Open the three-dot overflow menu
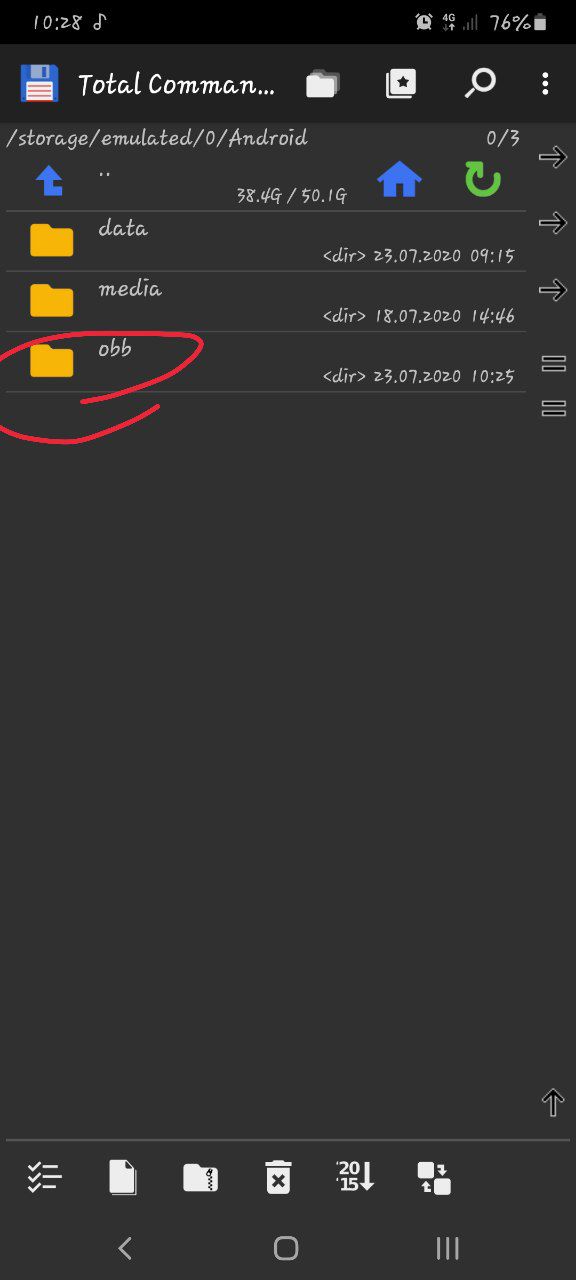 tap(545, 84)
